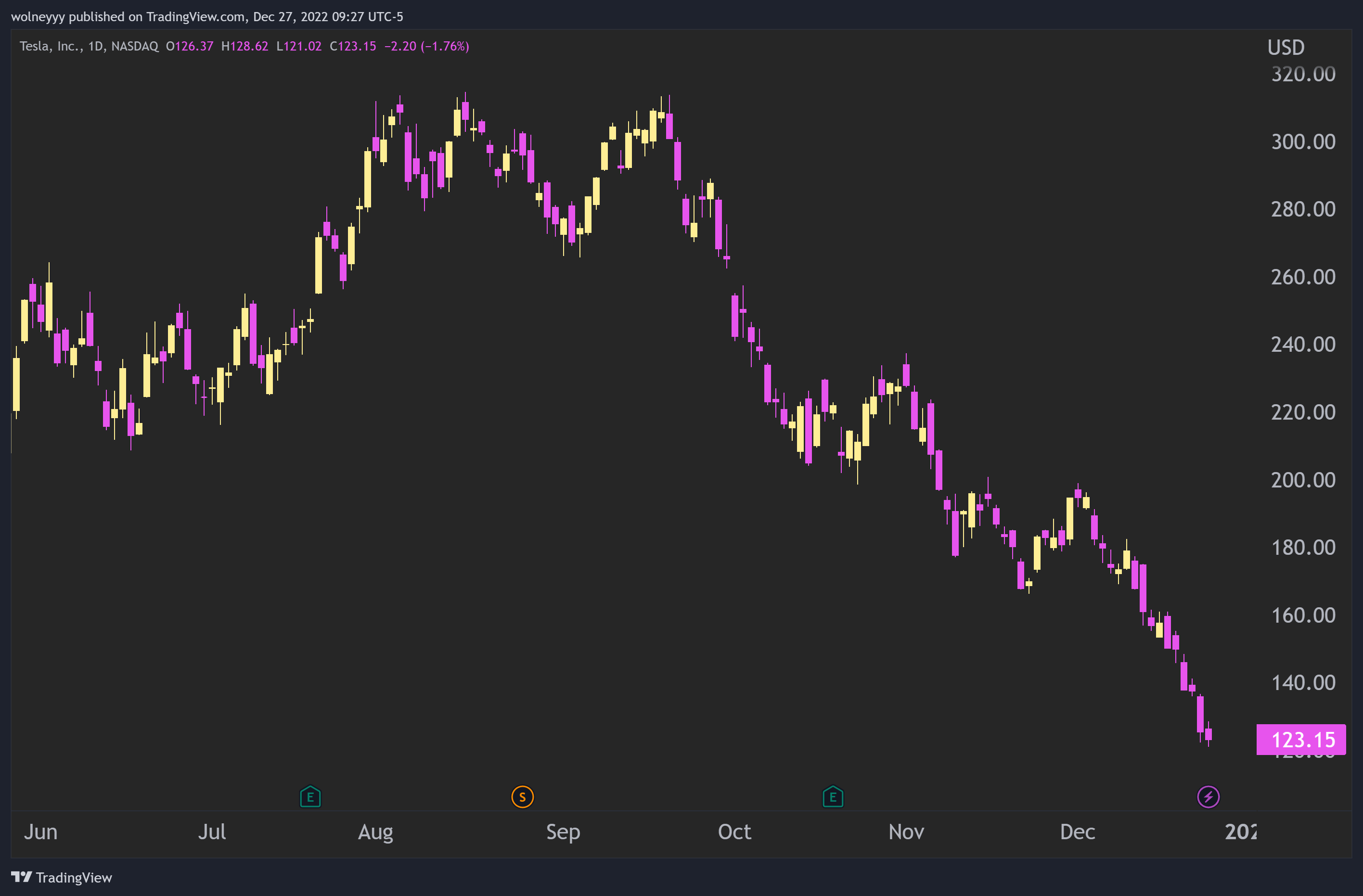Click the 200.00 price axis label
1363x896 pixels.
[1303, 480]
